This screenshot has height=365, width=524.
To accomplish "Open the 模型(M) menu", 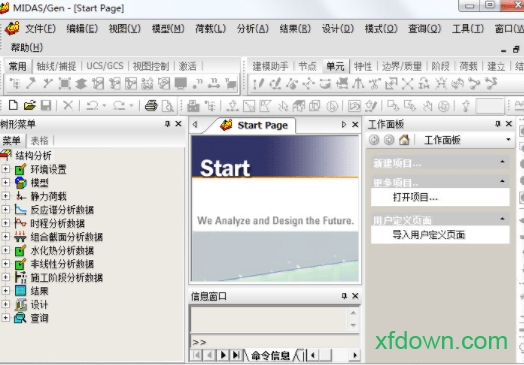I will pos(168,29).
